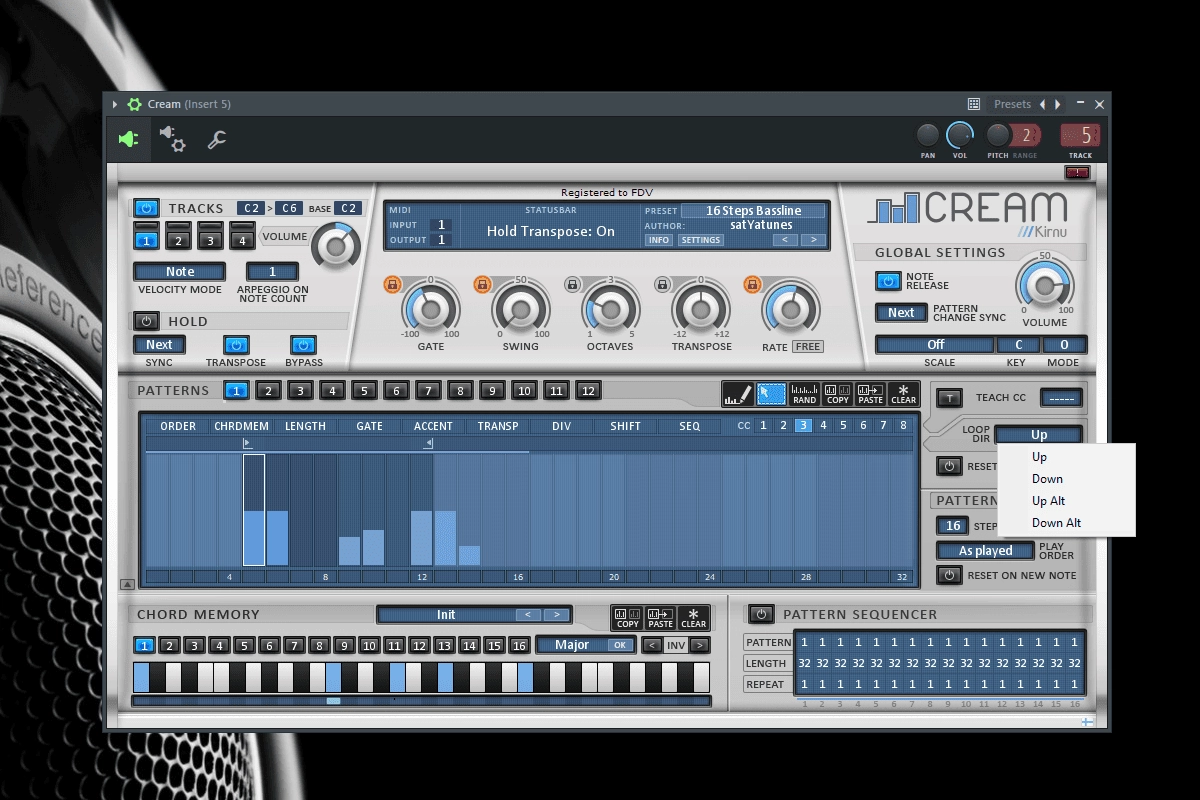Adjust the Gate knob
This screenshot has width=1200, height=800.
tap(430, 309)
